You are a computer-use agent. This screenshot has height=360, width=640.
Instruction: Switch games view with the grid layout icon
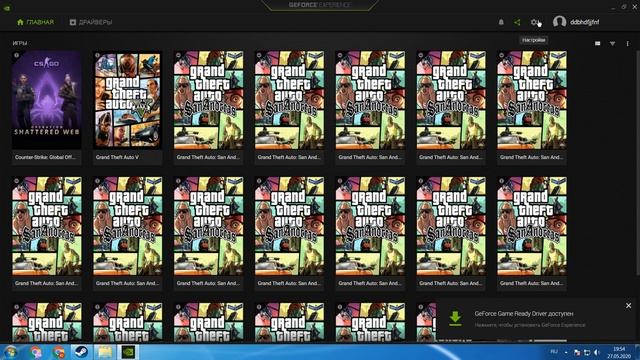tap(598, 43)
